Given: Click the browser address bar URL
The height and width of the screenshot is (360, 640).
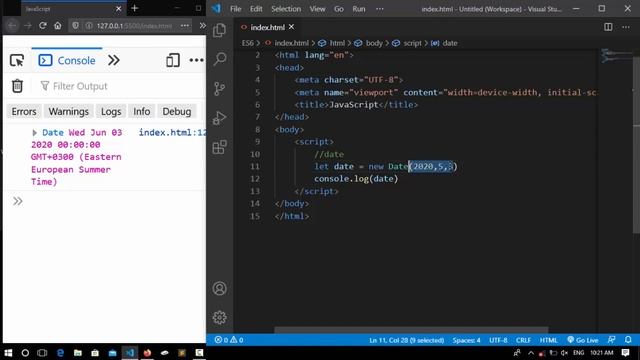Looking at the screenshot, I should click(x=134, y=26).
